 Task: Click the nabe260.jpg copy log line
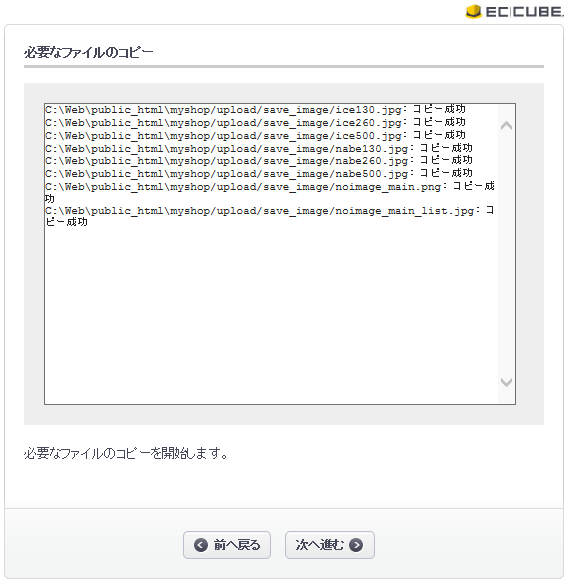point(259,161)
